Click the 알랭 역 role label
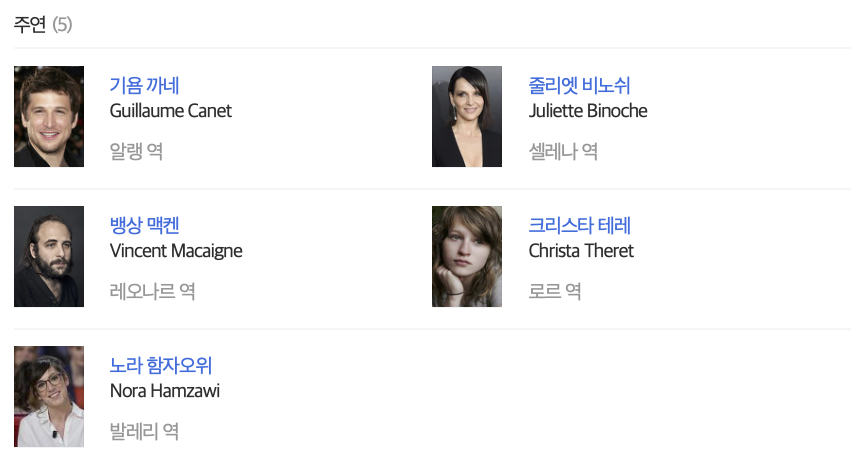The height and width of the screenshot is (463, 866). pos(136,152)
